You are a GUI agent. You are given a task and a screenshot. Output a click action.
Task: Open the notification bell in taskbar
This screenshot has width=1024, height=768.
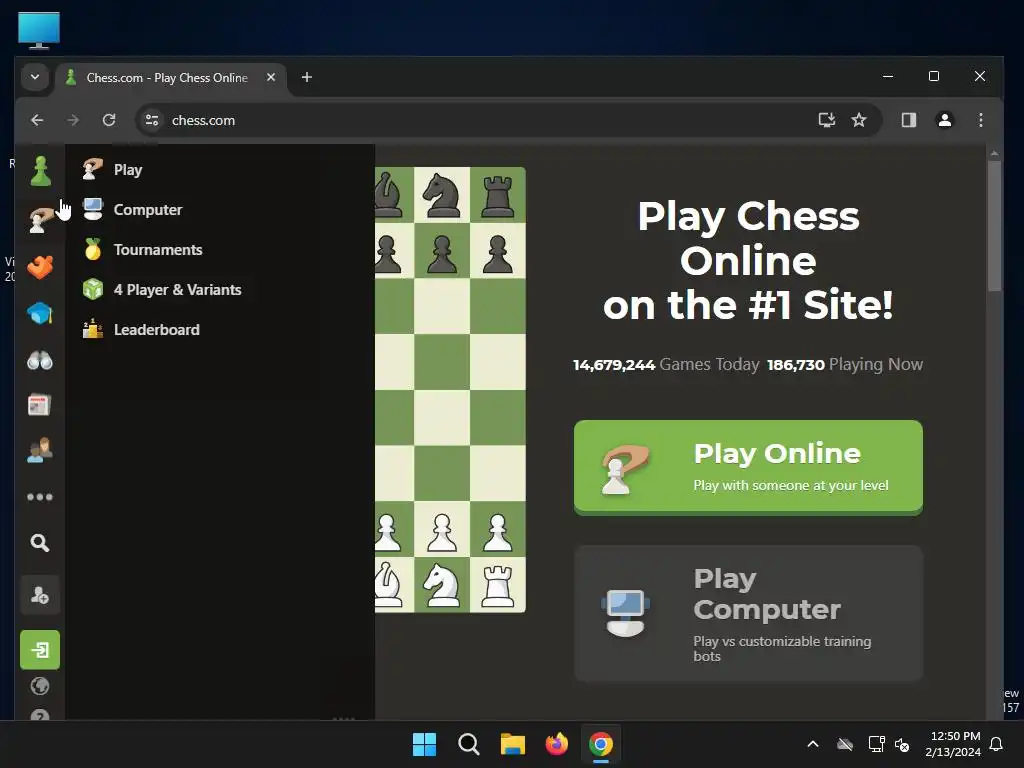(x=997, y=744)
